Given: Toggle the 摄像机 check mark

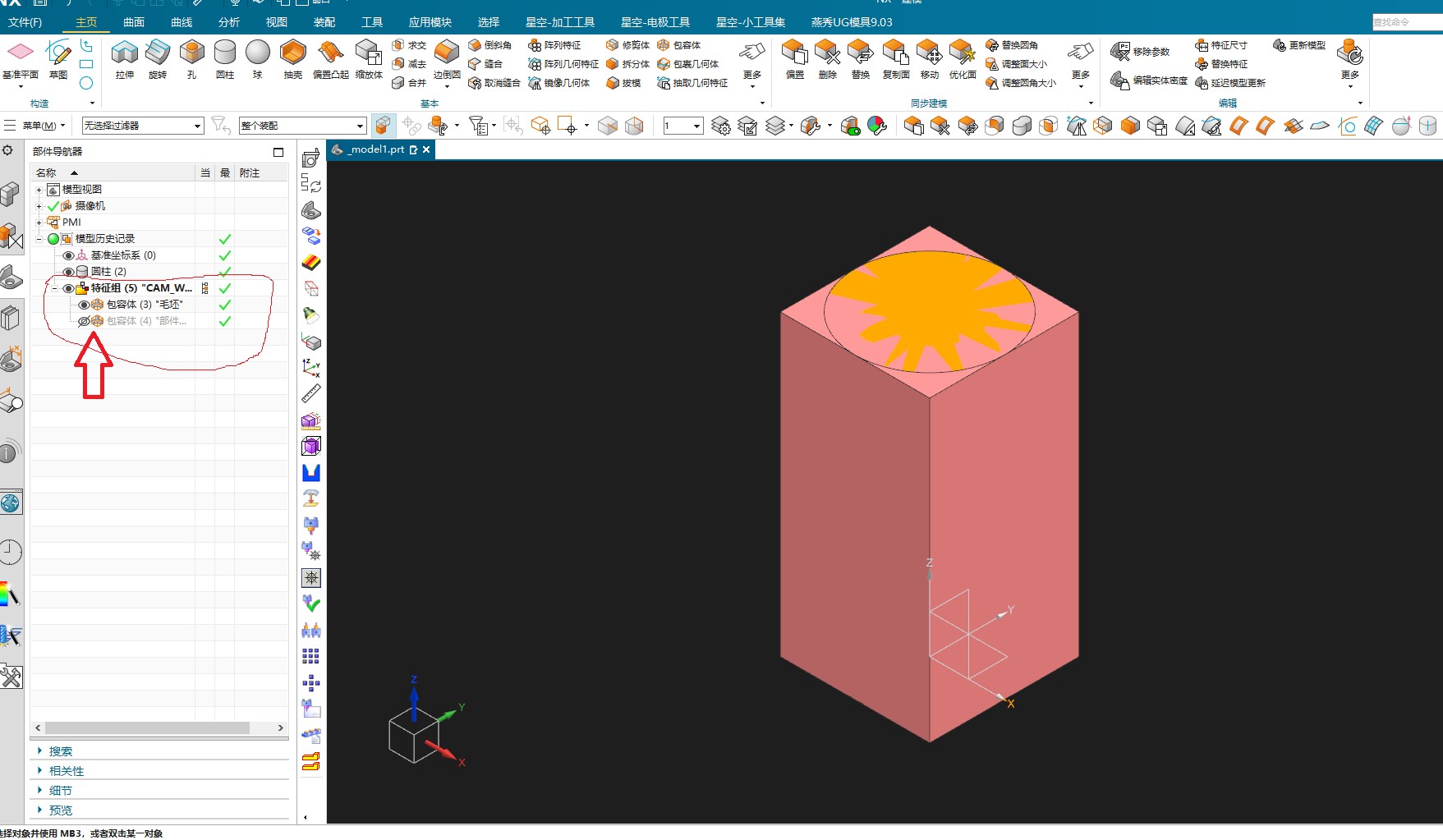Looking at the screenshot, I should tap(53, 206).
